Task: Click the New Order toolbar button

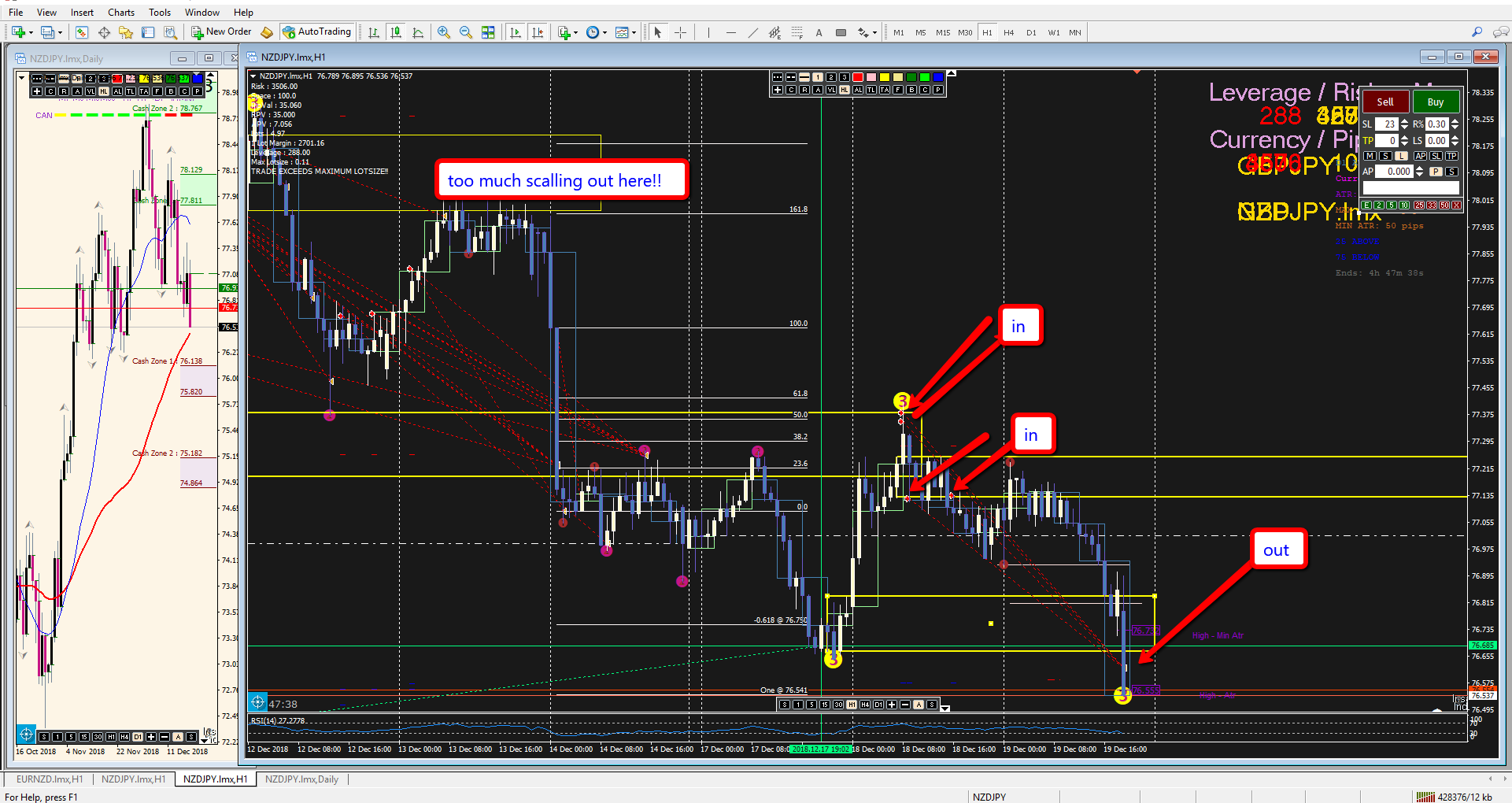Action: point(221,31)
